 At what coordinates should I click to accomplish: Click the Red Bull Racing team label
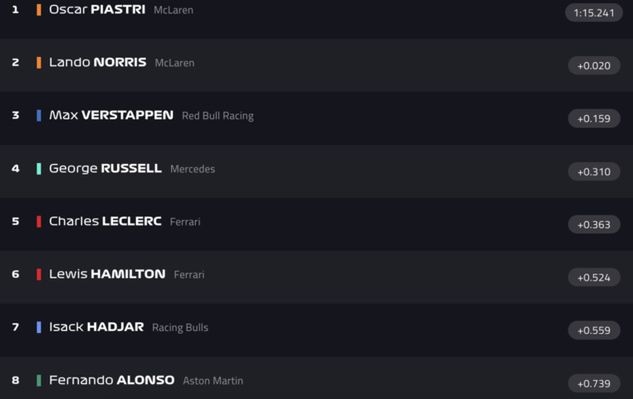[218, 116]
